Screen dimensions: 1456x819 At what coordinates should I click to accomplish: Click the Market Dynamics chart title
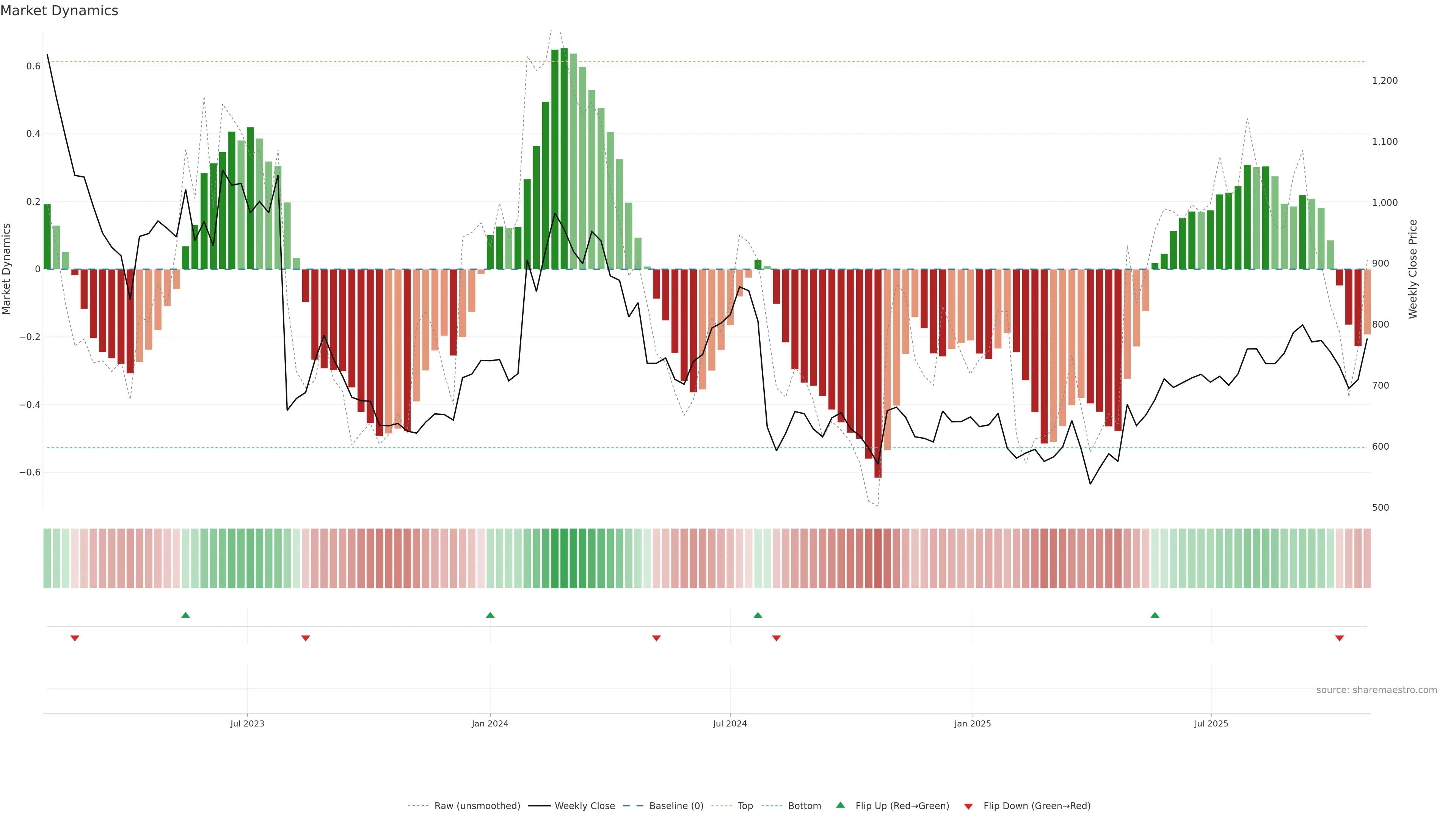pyautogui.click(x=60, y=11)
